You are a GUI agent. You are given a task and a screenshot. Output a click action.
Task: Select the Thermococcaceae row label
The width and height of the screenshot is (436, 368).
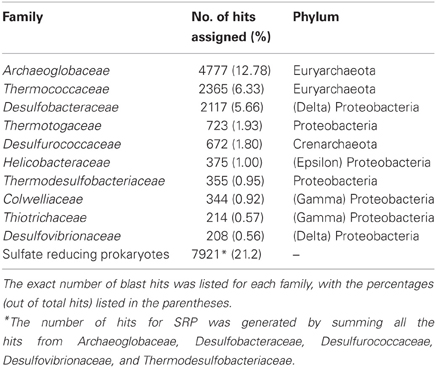point(56,89)
